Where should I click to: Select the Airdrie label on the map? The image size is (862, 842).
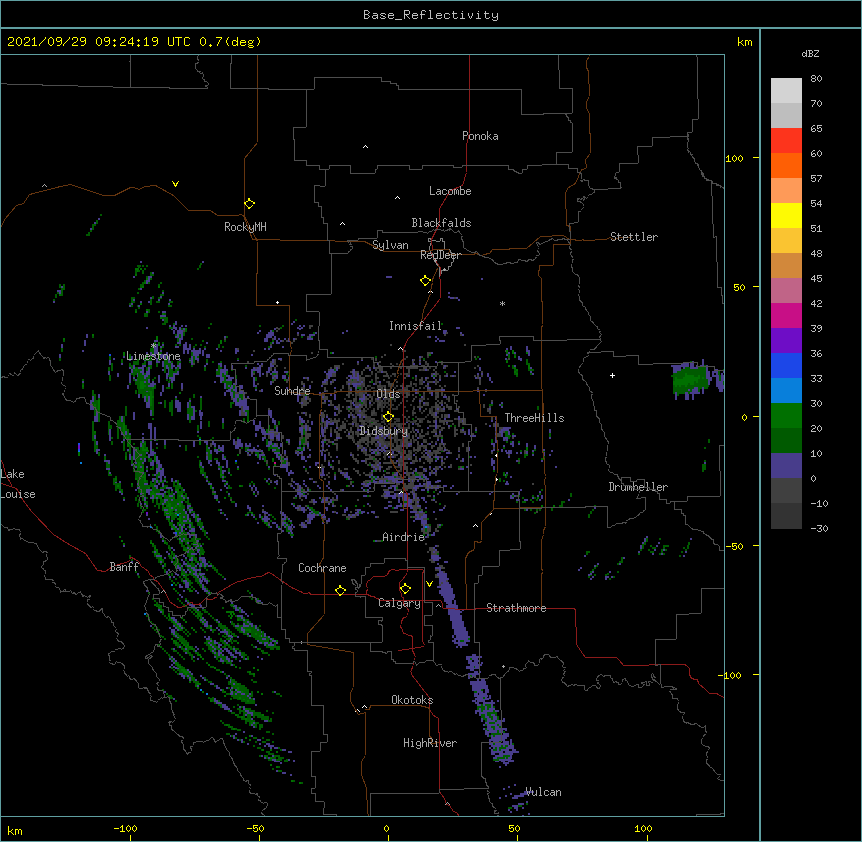[x=403, y=537]
